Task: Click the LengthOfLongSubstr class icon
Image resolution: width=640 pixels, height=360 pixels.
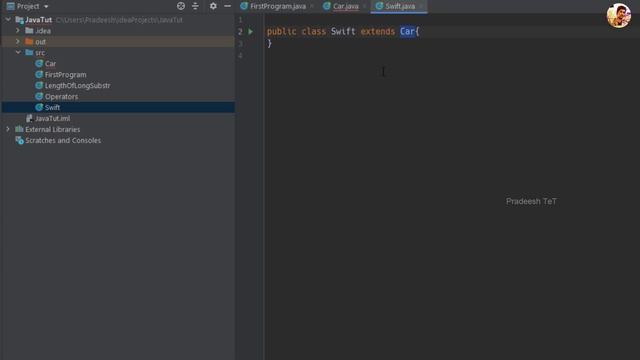Action: click(x=39, y=86)
